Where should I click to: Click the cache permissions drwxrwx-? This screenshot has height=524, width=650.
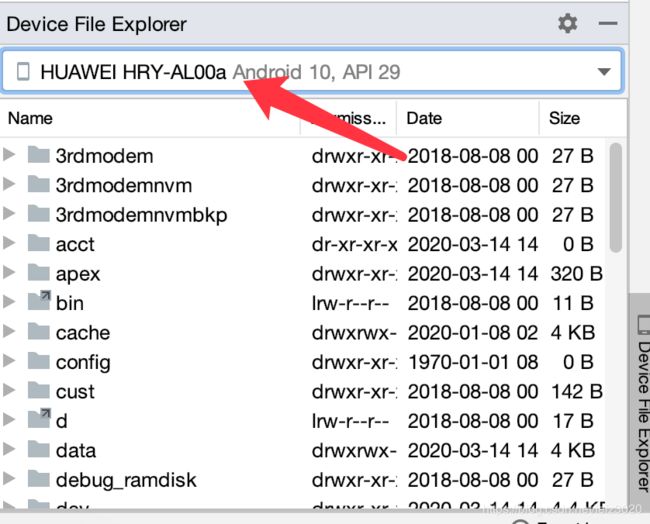coord(354,333)
